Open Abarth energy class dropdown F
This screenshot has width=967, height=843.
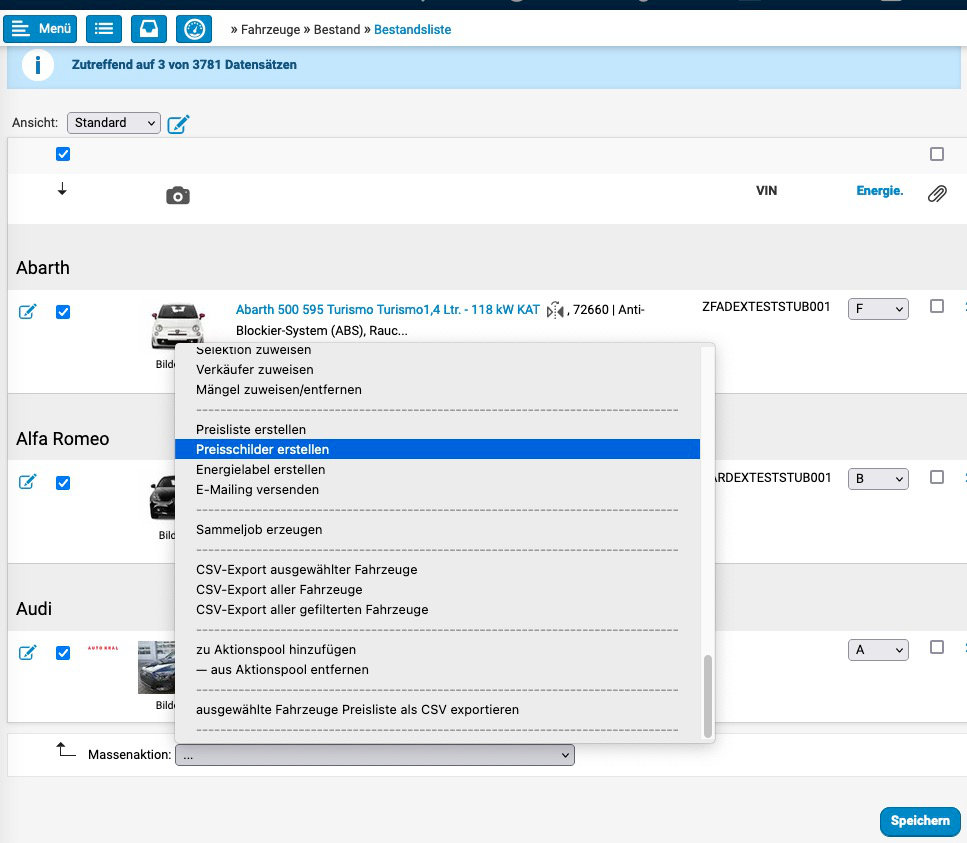tap(877, 309)
